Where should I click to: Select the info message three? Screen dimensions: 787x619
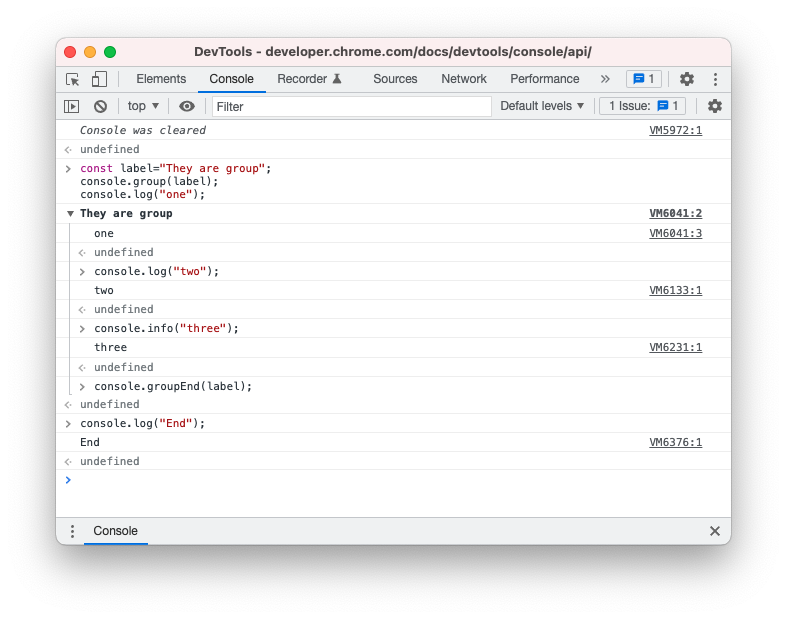pos(110,347)
